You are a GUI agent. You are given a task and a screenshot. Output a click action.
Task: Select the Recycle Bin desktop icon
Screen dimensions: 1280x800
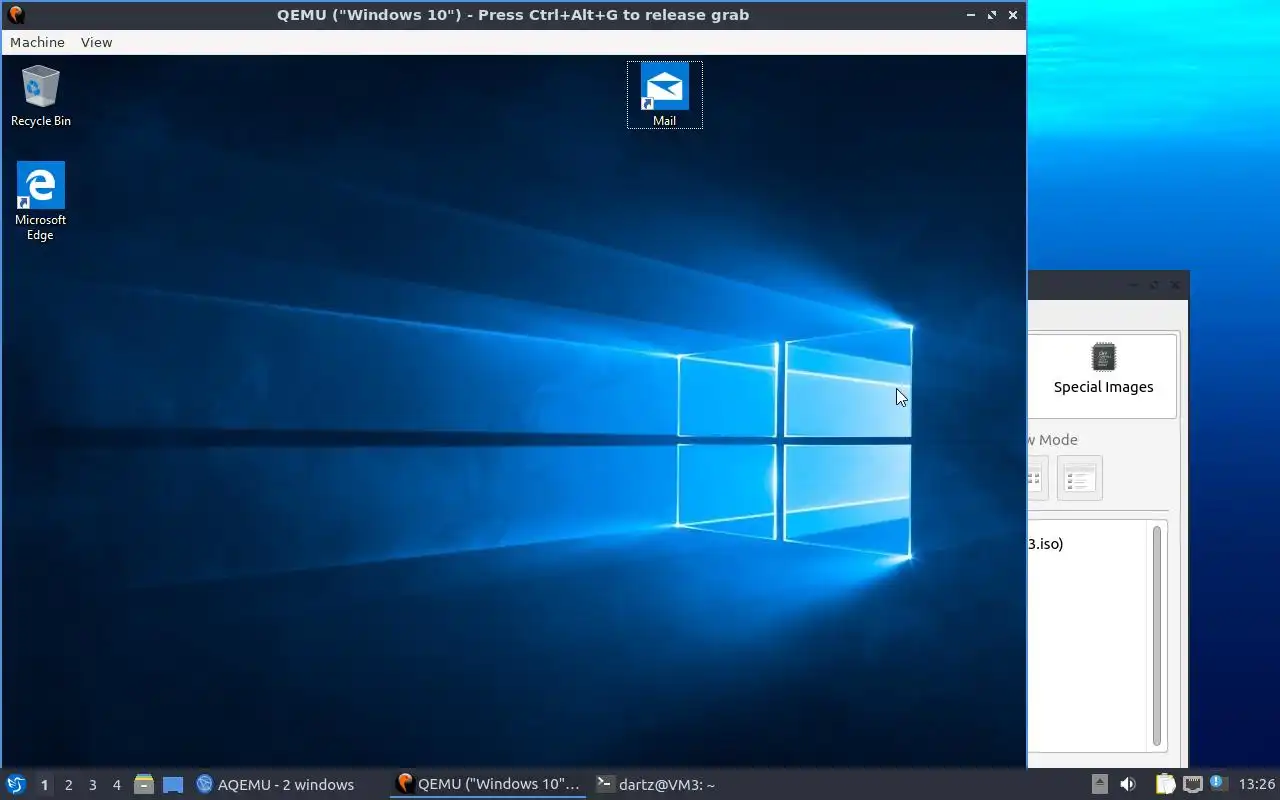pyautogui.click(x=40, y=96)
